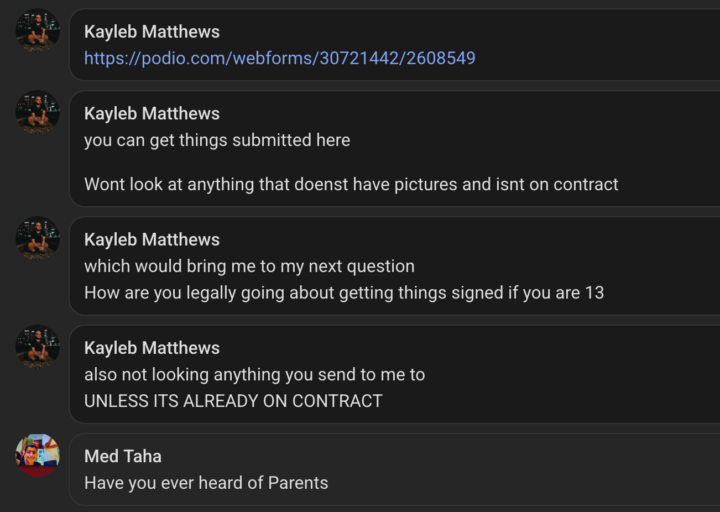Click Kayleb Matthews name above the podio link
The width and height of the screenshot is (720, 512).
click(x=152, y=32)
